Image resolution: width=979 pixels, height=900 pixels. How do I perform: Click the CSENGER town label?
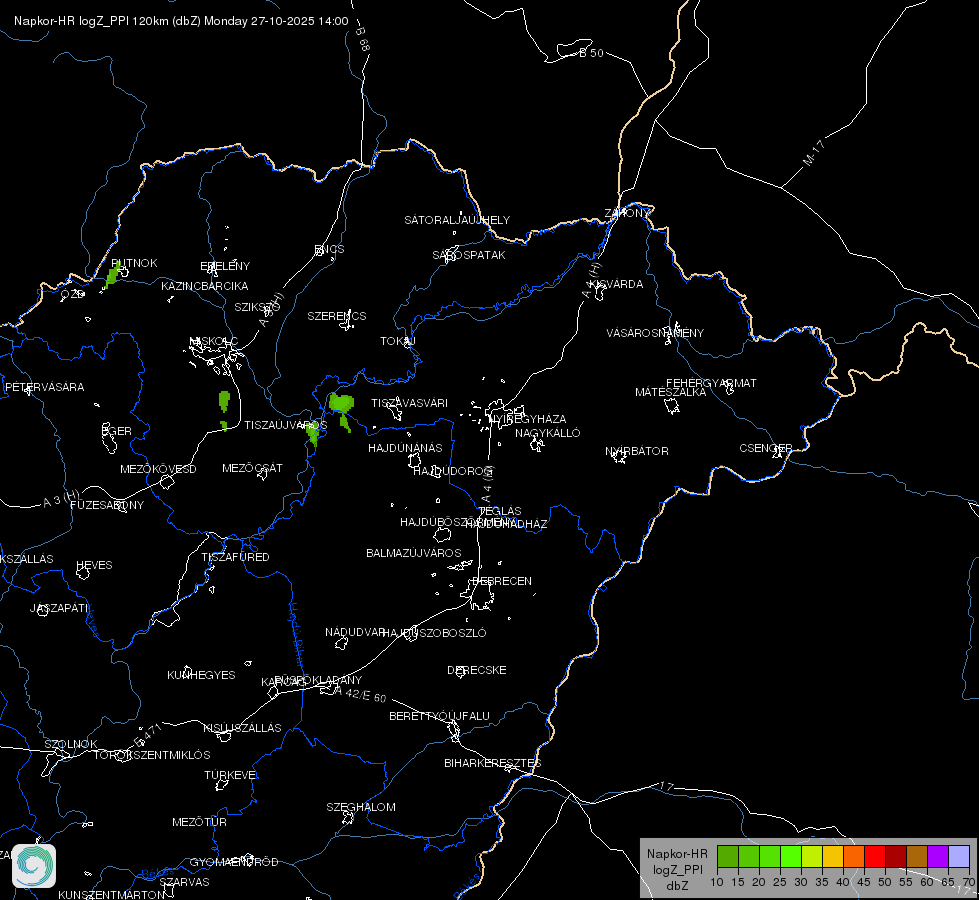tap(766, 448)
